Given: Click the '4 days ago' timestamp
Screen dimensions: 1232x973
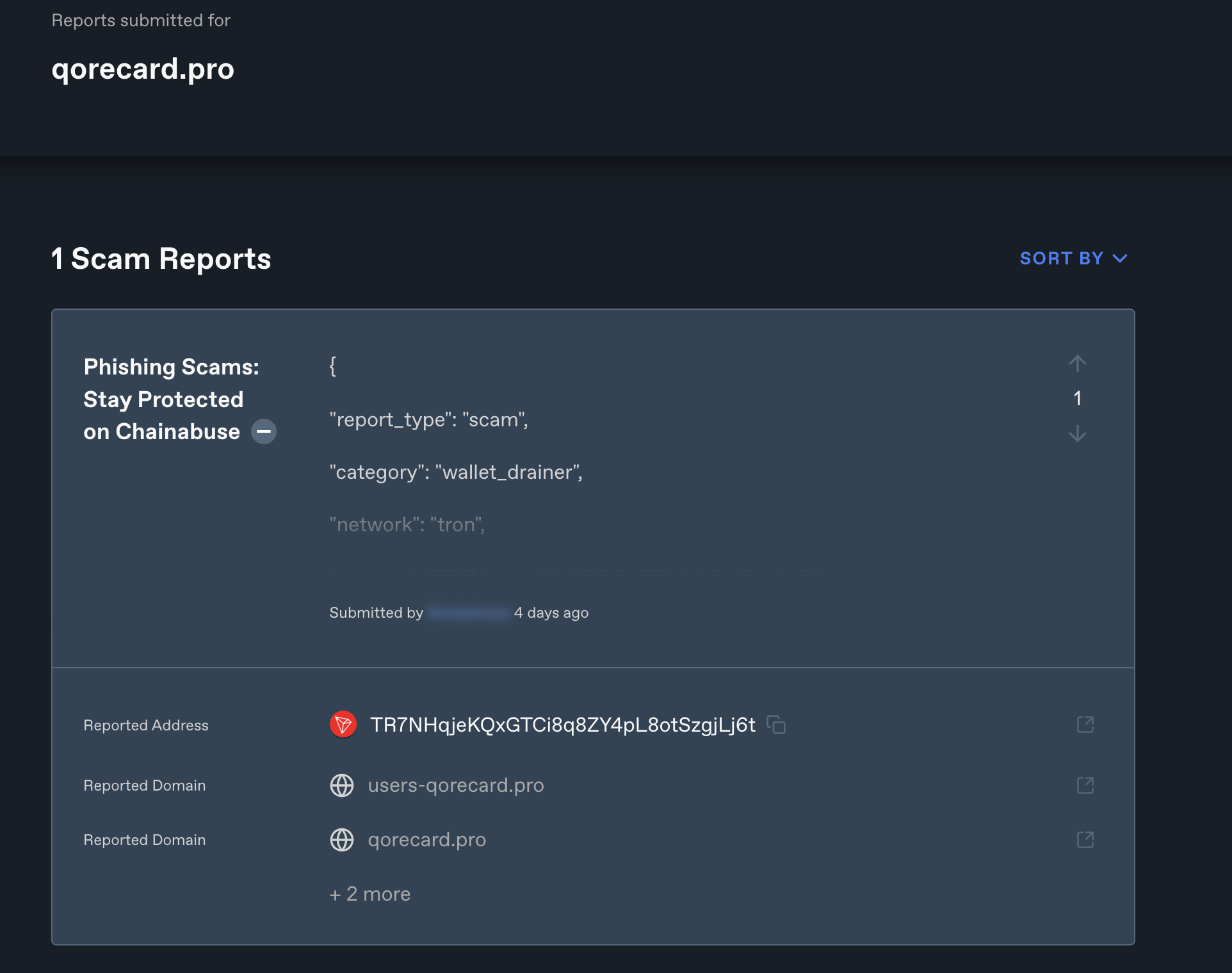Looking at the screenshot, I should 551,613.
